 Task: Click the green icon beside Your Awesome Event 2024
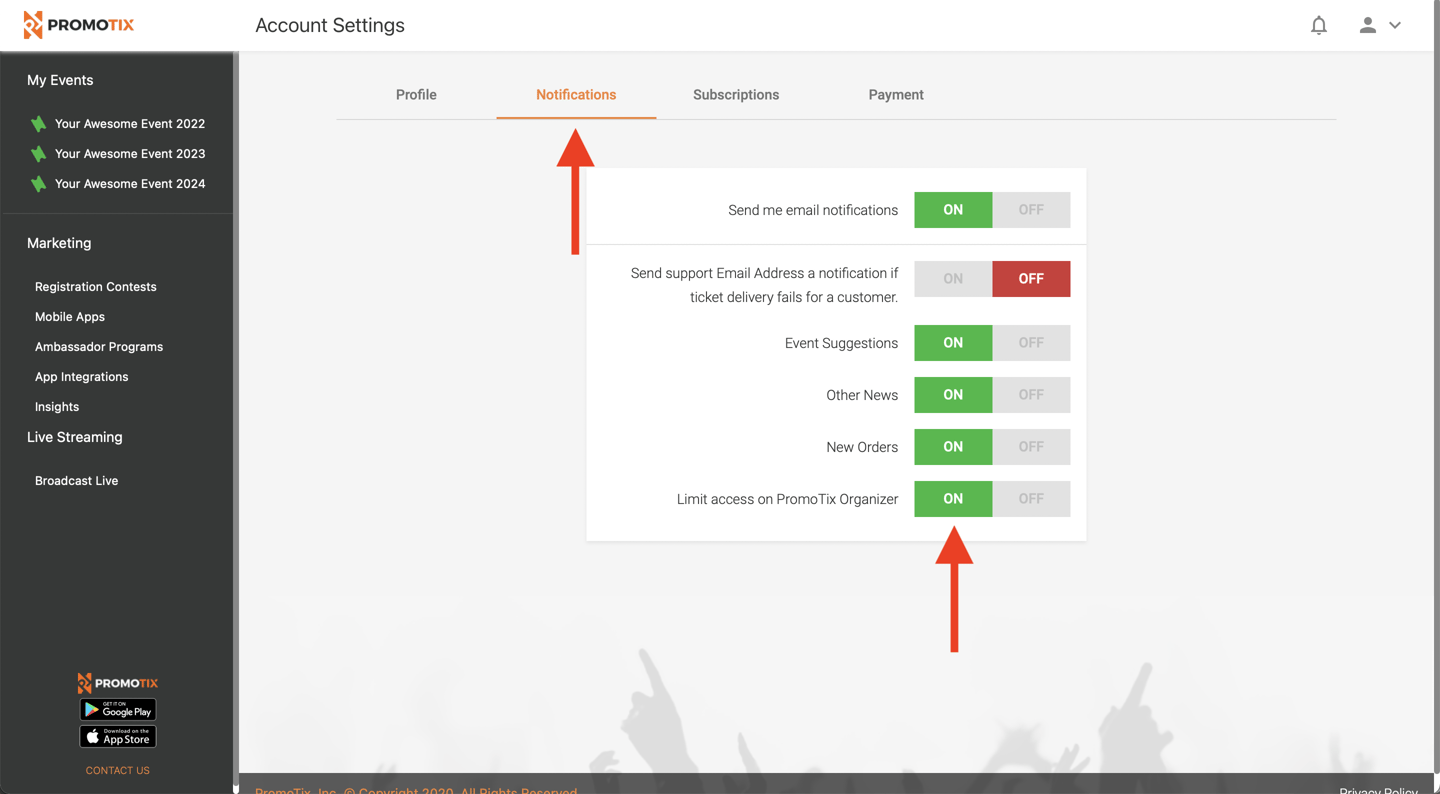(x=38, y=184)
